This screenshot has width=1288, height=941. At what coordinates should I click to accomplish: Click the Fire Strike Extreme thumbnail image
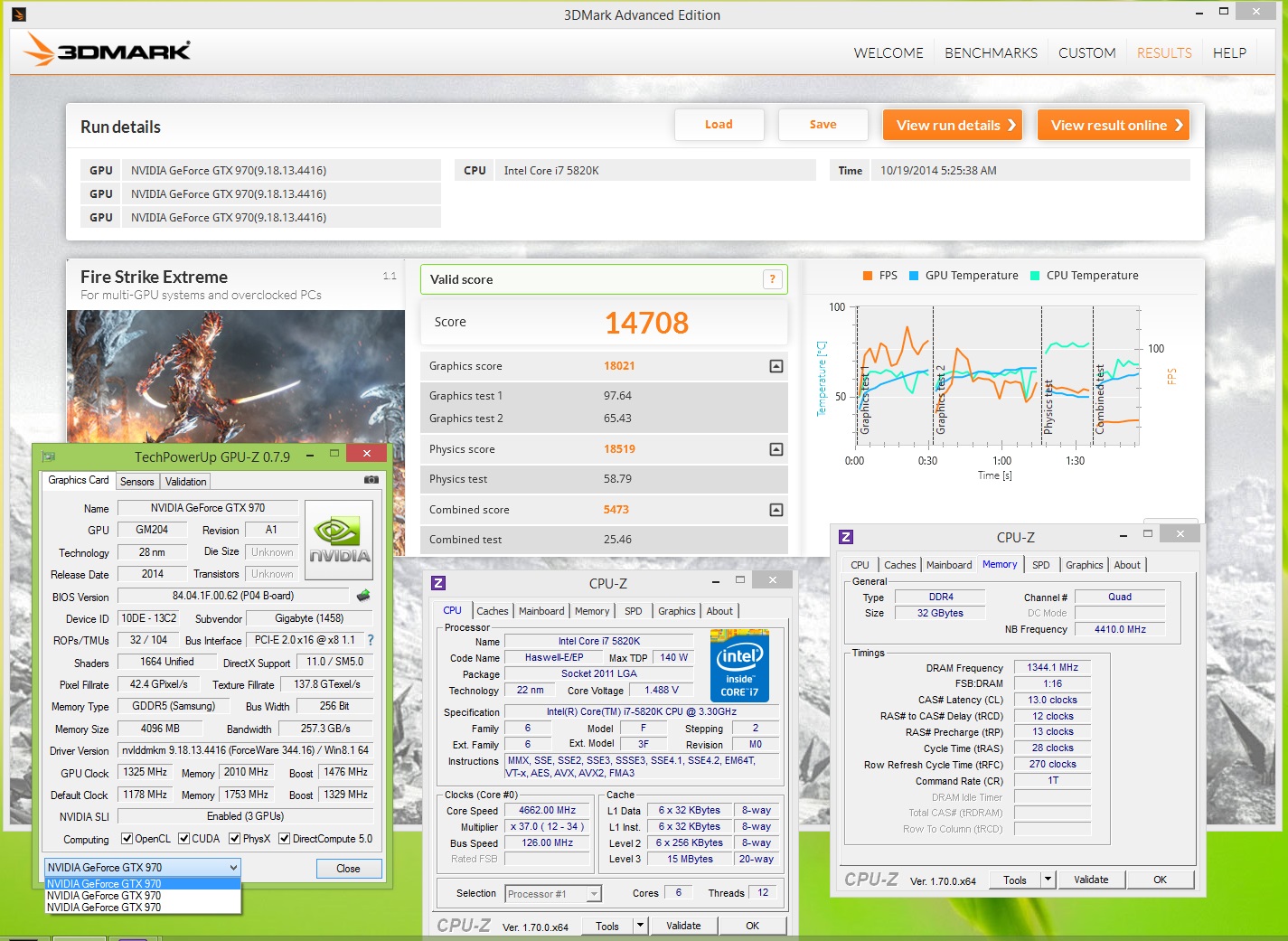(x=236, y=376)
